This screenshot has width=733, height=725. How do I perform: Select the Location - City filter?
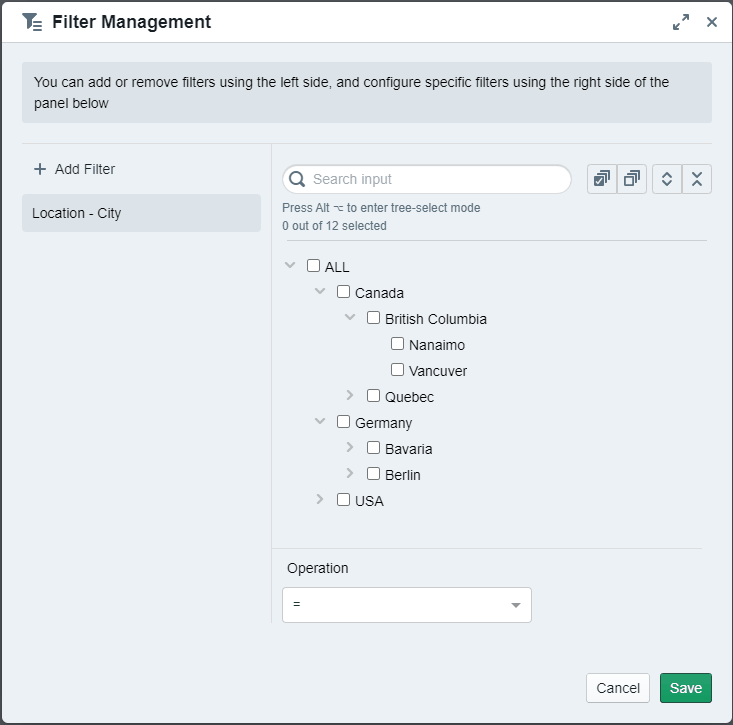tap(141, 213)
